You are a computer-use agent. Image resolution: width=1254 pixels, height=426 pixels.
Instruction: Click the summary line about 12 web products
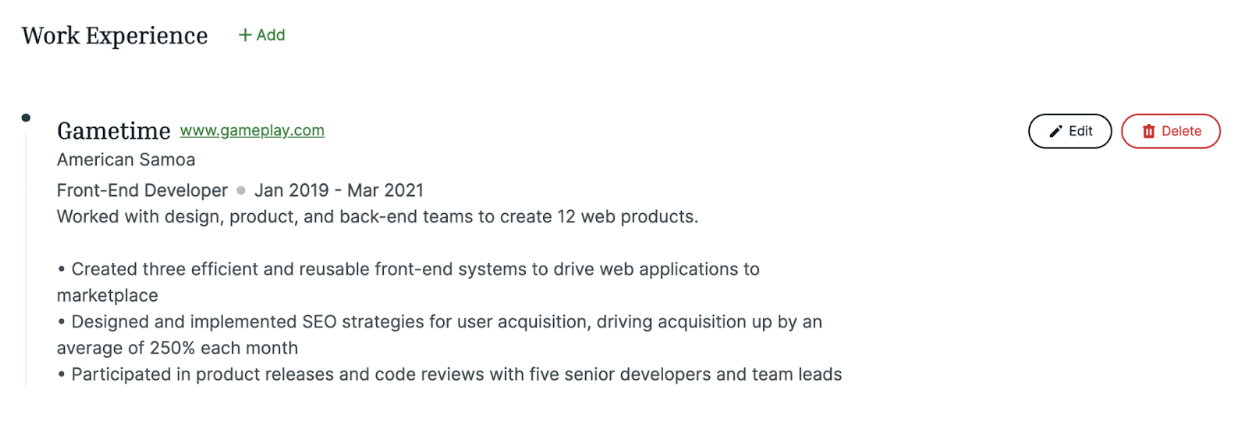click(x=378, y=217)
